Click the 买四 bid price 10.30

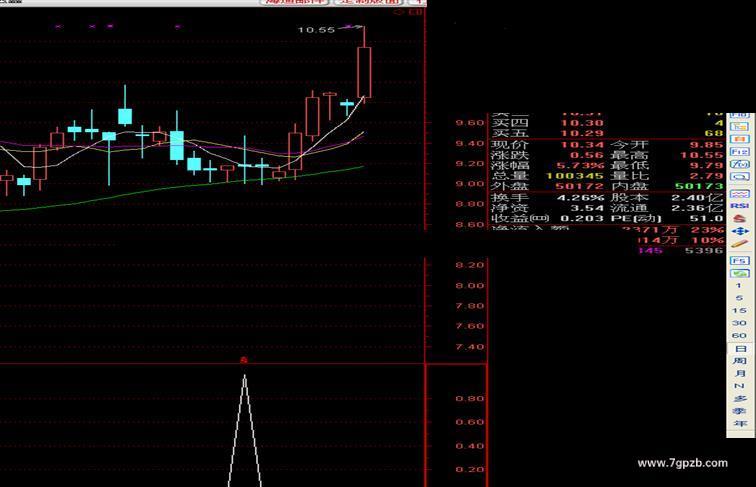pyautogui.click(x=582, y=123)
